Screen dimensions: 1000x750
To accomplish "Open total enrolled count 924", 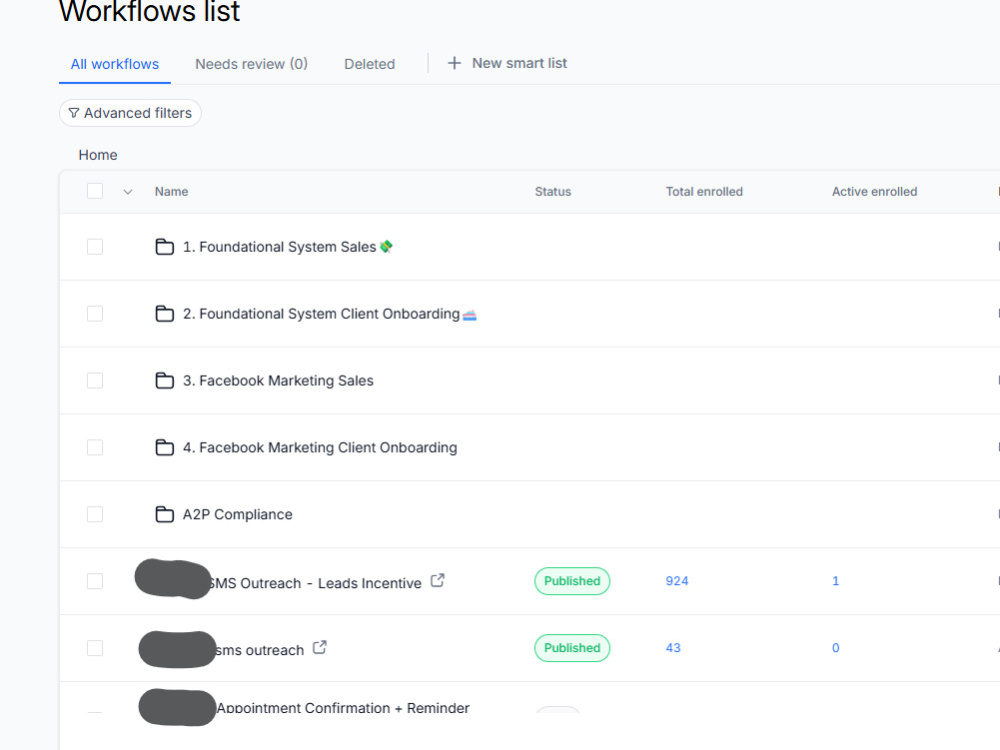I will tap(677, 581).
